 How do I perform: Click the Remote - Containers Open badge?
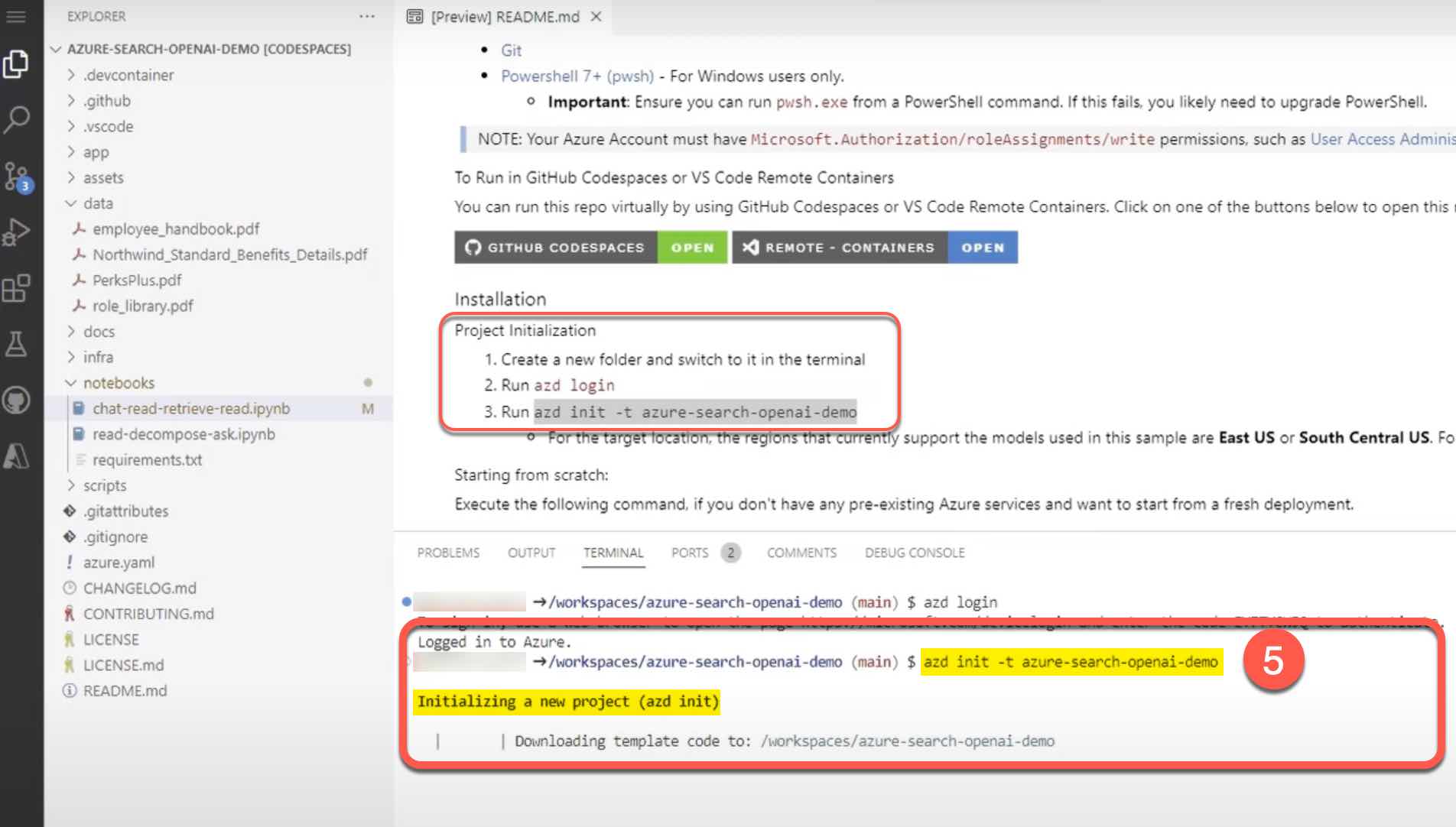[x=875, y=248]
